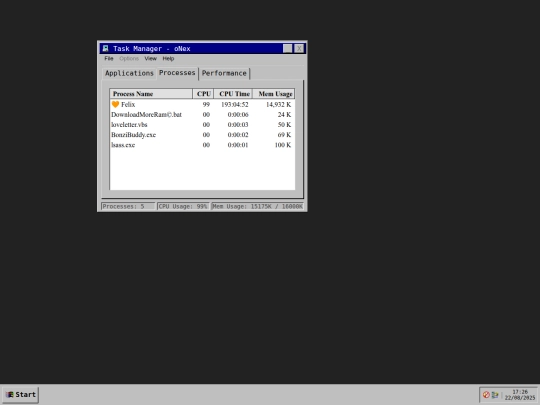Open the Help menu
The image size is (540, 405).
[x=168, y=59]
